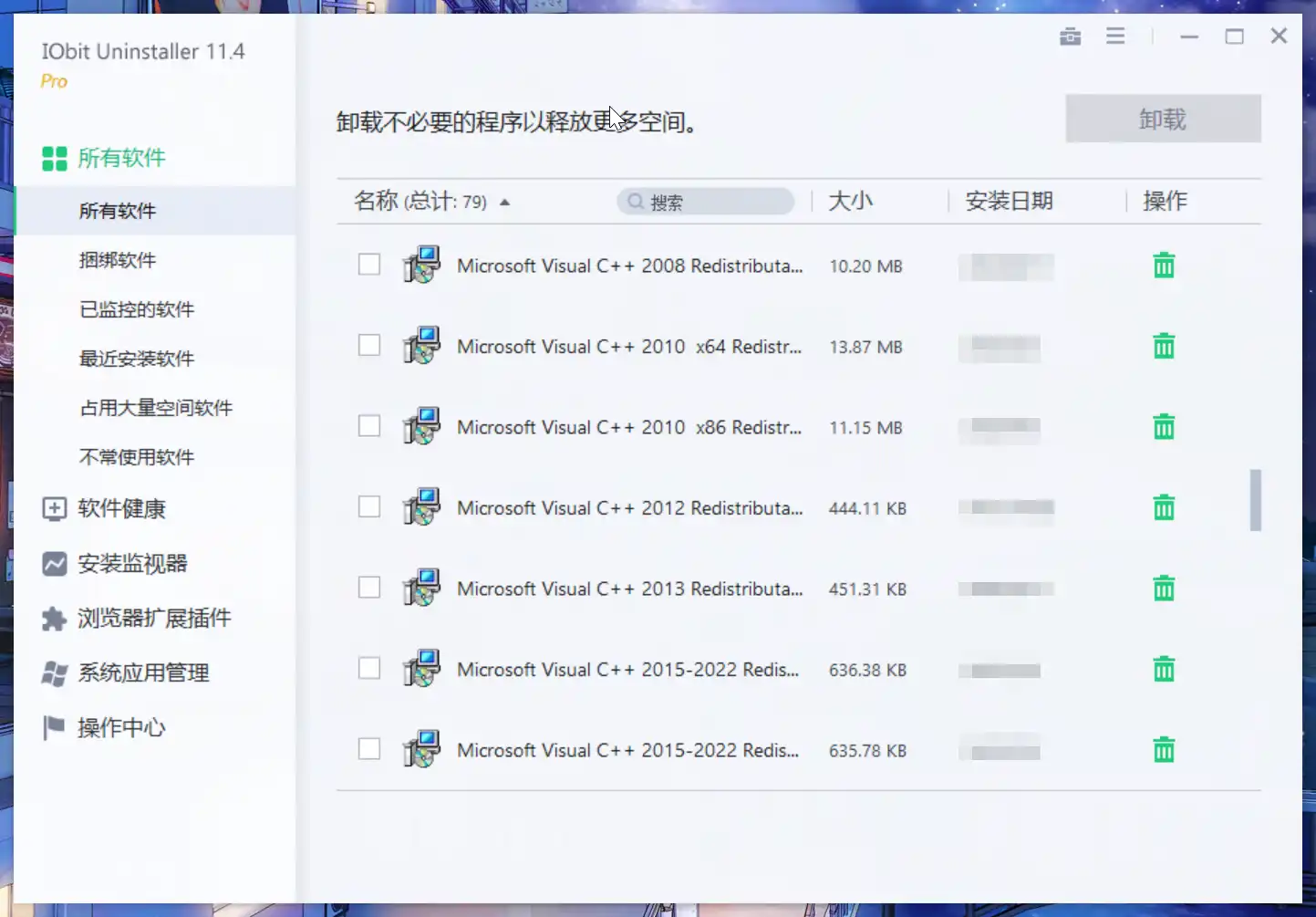Click the 13.87 MB size value
Image resolution: width=1316 pixels, height=917 pixels.
865,347
